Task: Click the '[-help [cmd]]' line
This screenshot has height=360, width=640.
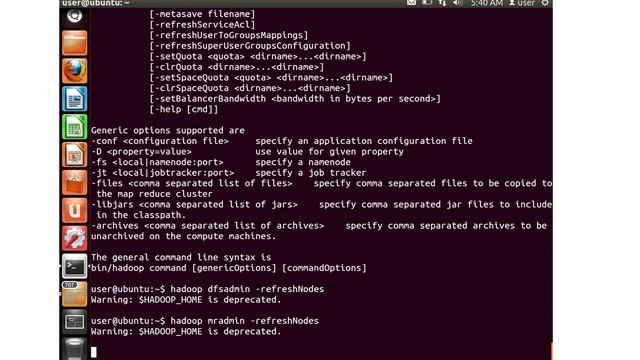Action: 184,109
